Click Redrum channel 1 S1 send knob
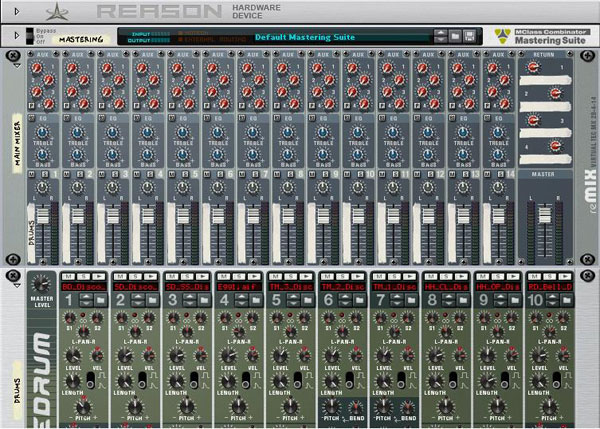 click(x=70, y=318)
